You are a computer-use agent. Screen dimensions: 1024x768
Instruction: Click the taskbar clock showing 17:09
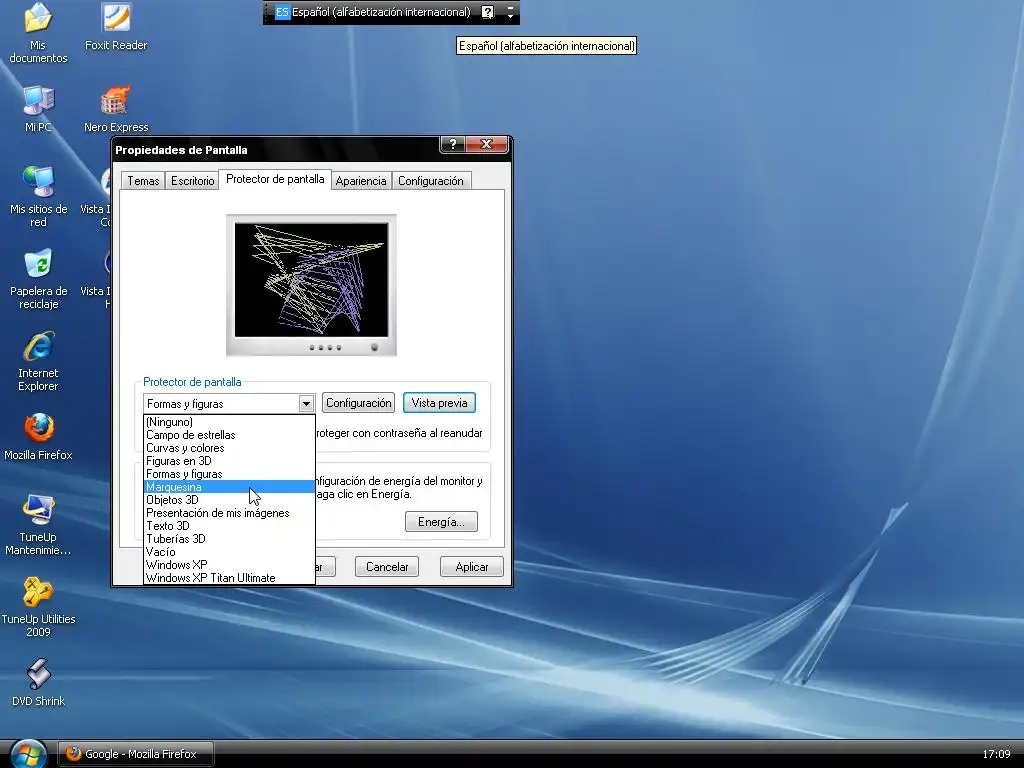point(996,754)
